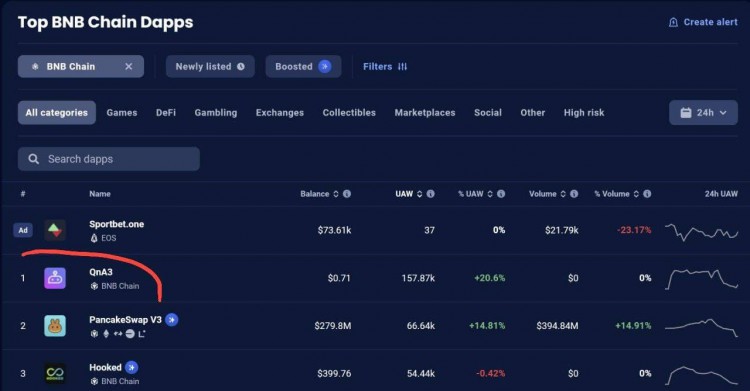Click Sportbet.one volume change -23.17%
Screen dimensions: 750x391
(634, 230)
